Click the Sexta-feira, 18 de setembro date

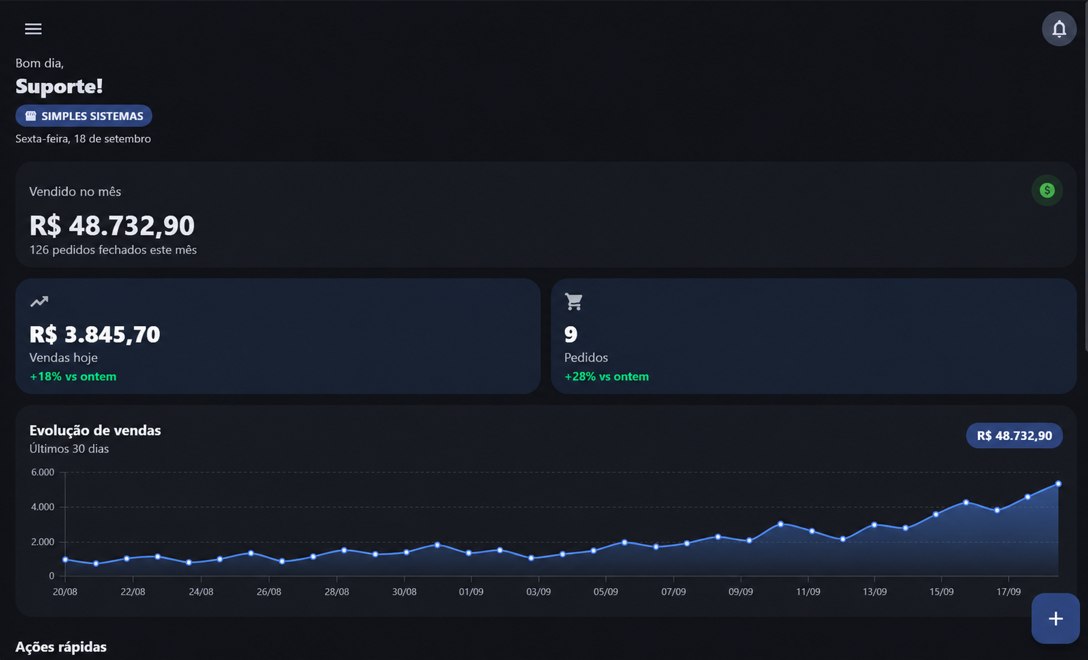(x=83, y=139)
